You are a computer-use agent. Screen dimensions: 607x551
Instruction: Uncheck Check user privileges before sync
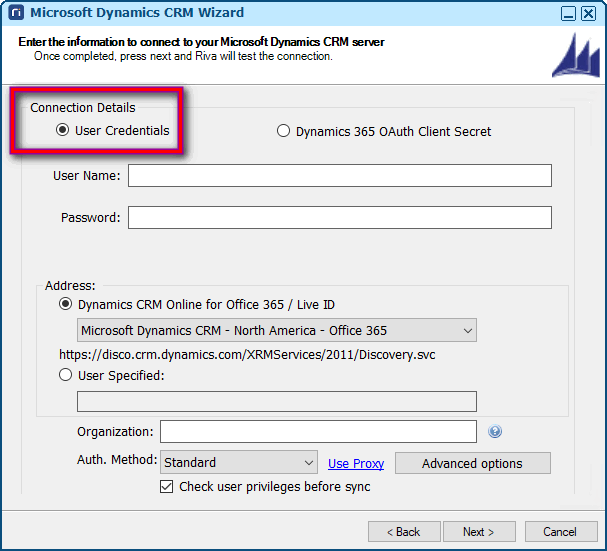[x=166, y=486]
